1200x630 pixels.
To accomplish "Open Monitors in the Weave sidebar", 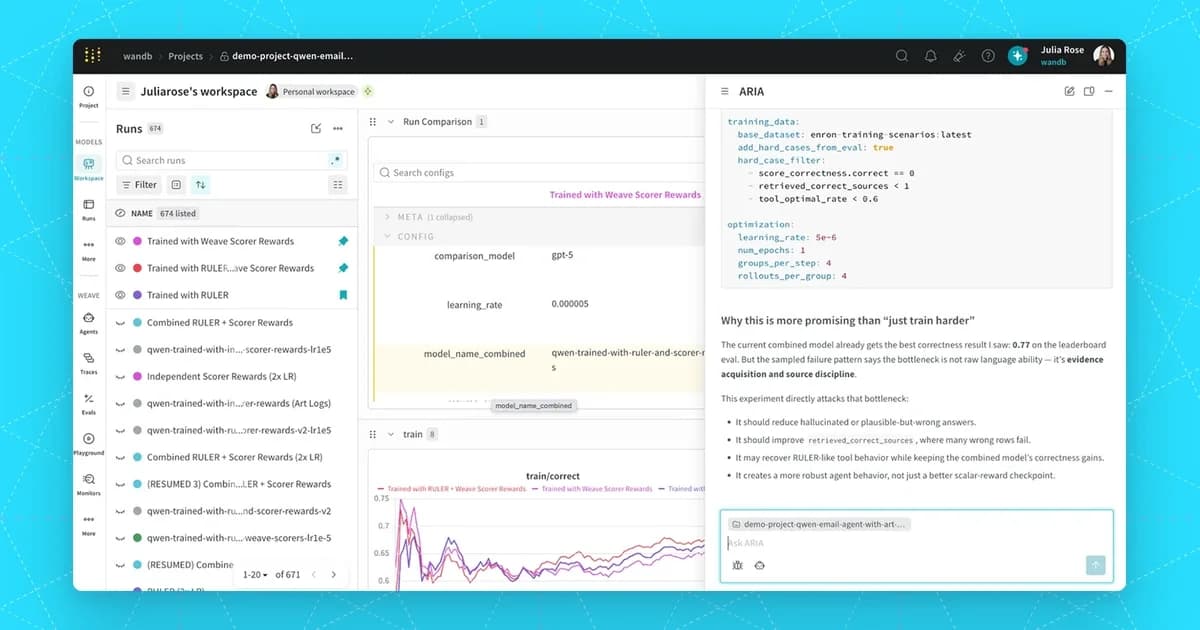I will pos(89,484).
